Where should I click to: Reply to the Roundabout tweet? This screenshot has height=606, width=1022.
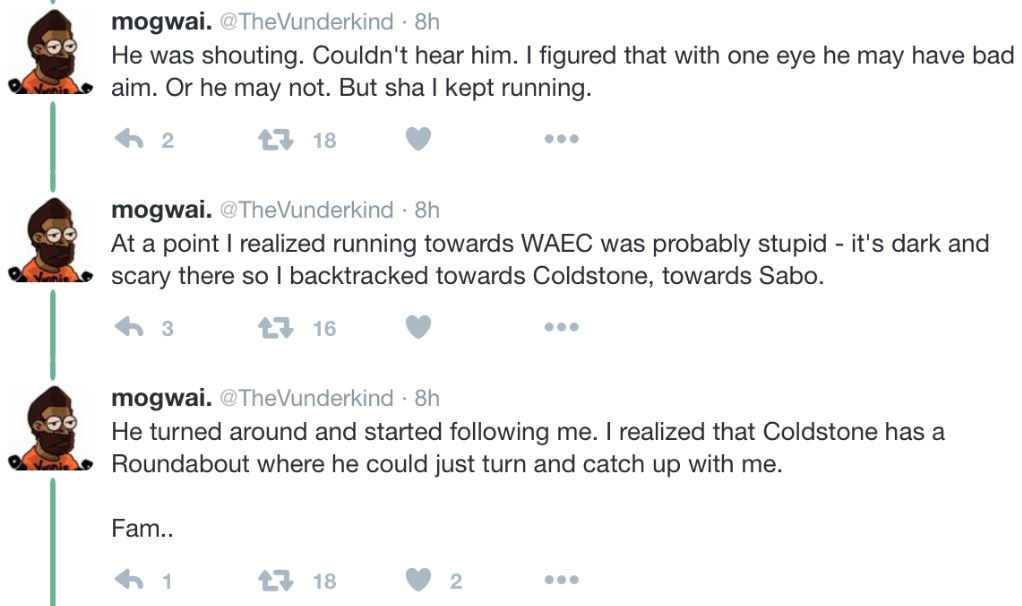pos(130,580)
